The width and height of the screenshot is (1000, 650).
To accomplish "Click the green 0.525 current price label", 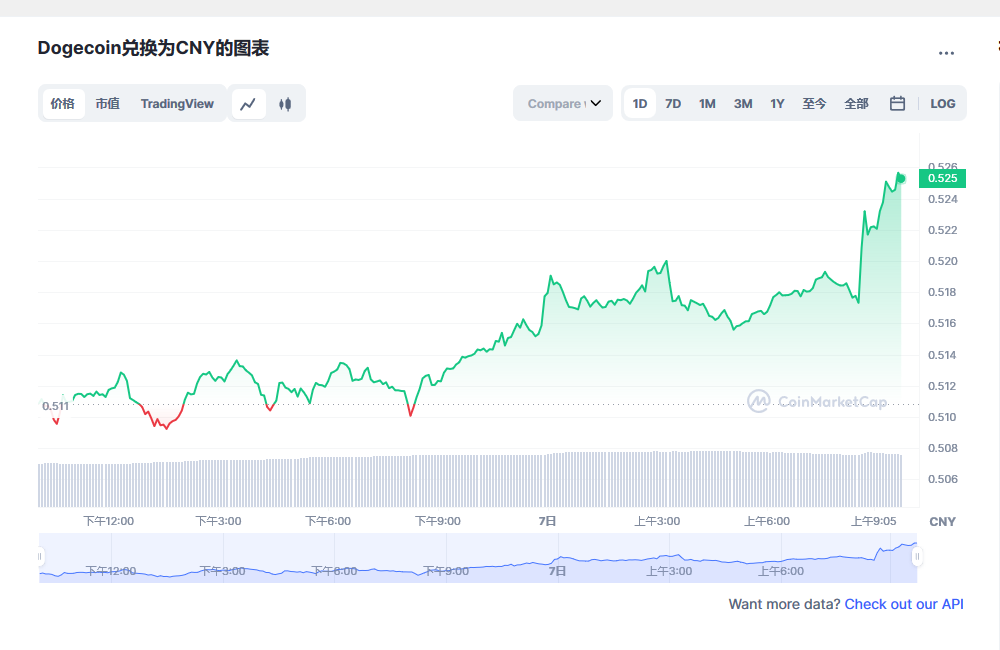I will [x=942, y=178].
